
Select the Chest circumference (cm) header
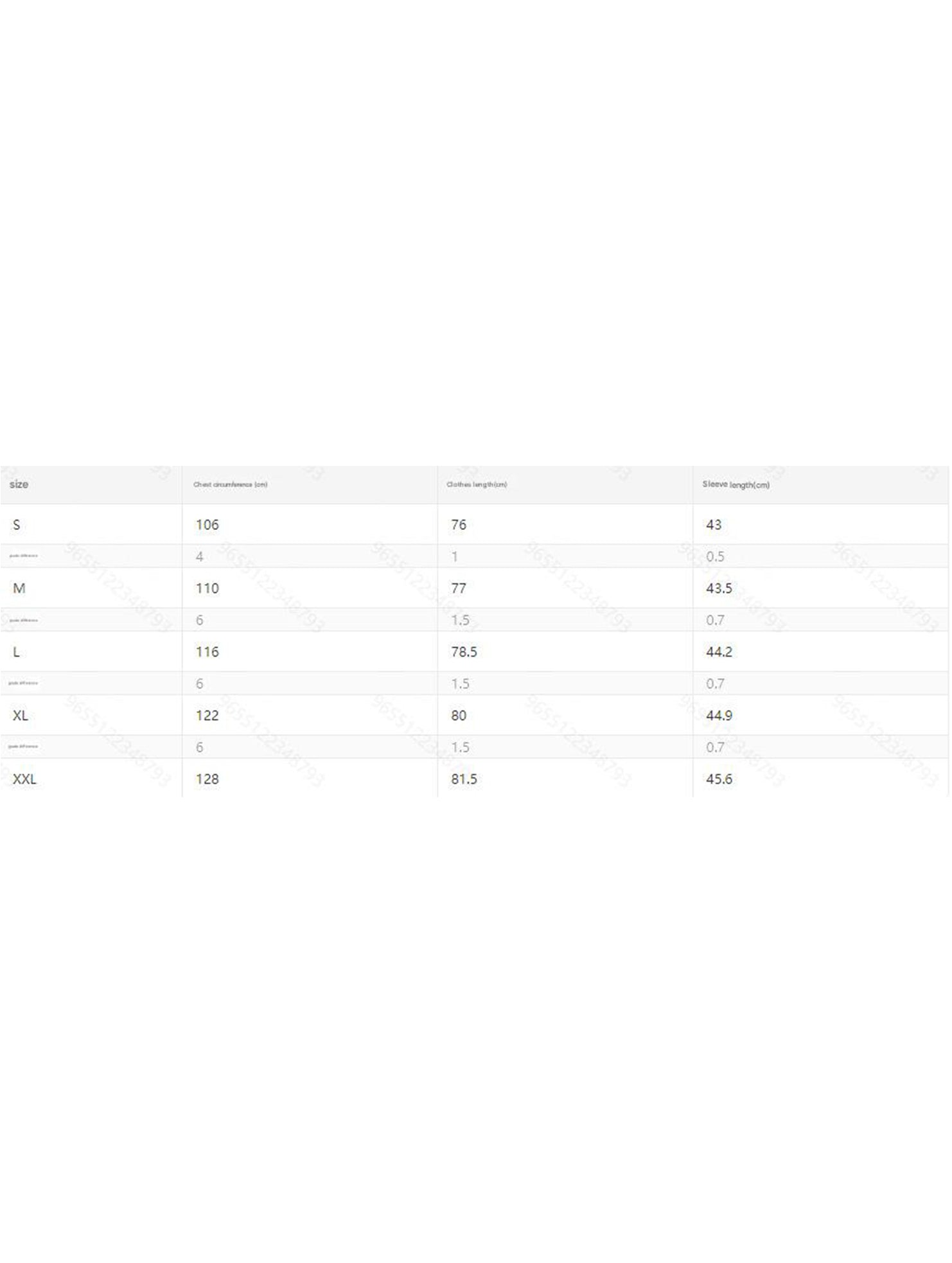point(230,484)
